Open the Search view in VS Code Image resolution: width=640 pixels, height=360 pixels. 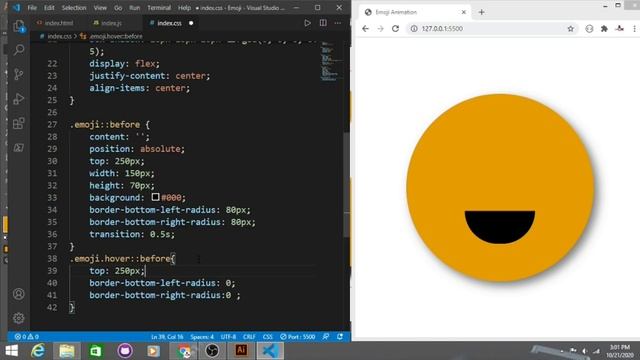pyautogui.click(x=19, y=50)
